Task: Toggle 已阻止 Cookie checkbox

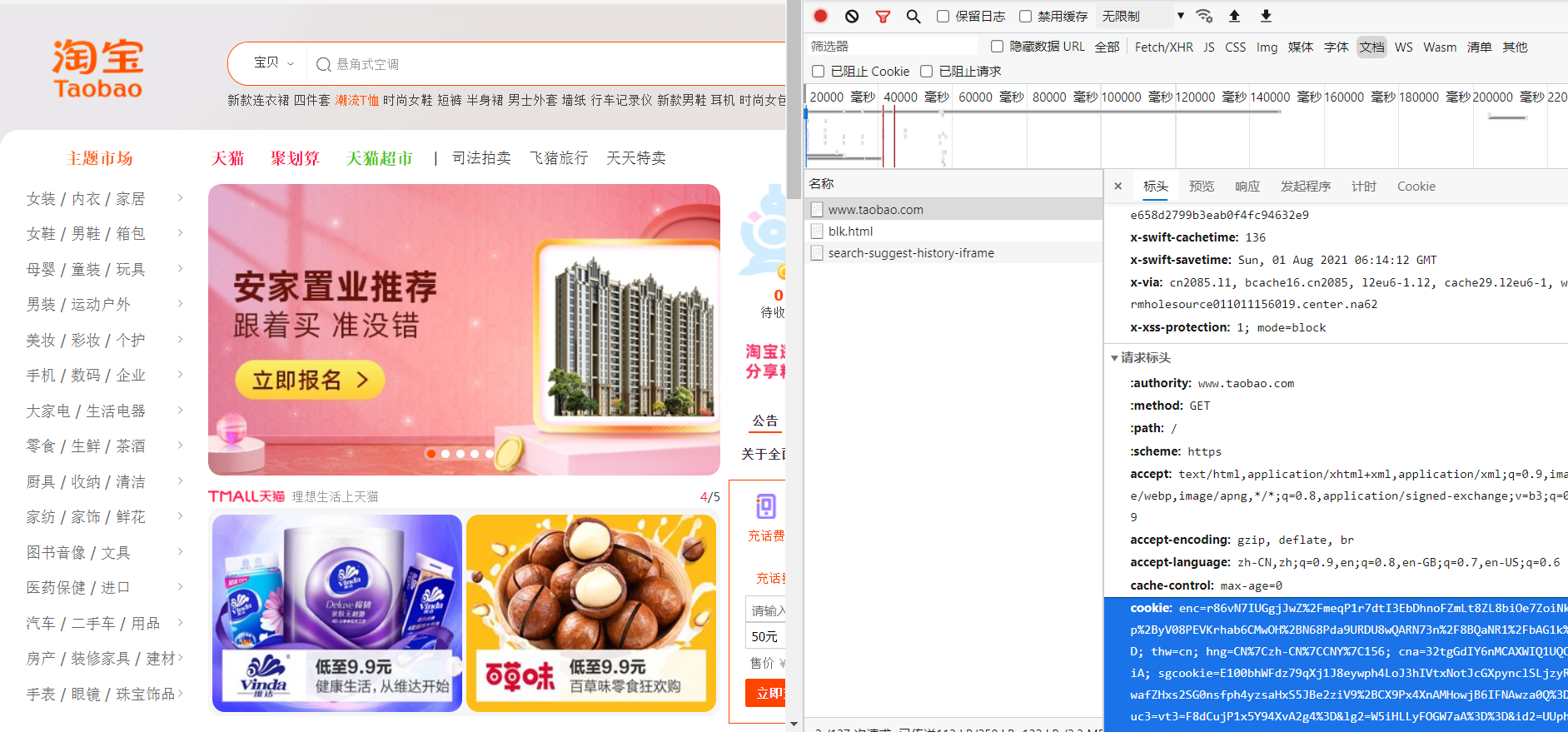Action: click(818, 72)
